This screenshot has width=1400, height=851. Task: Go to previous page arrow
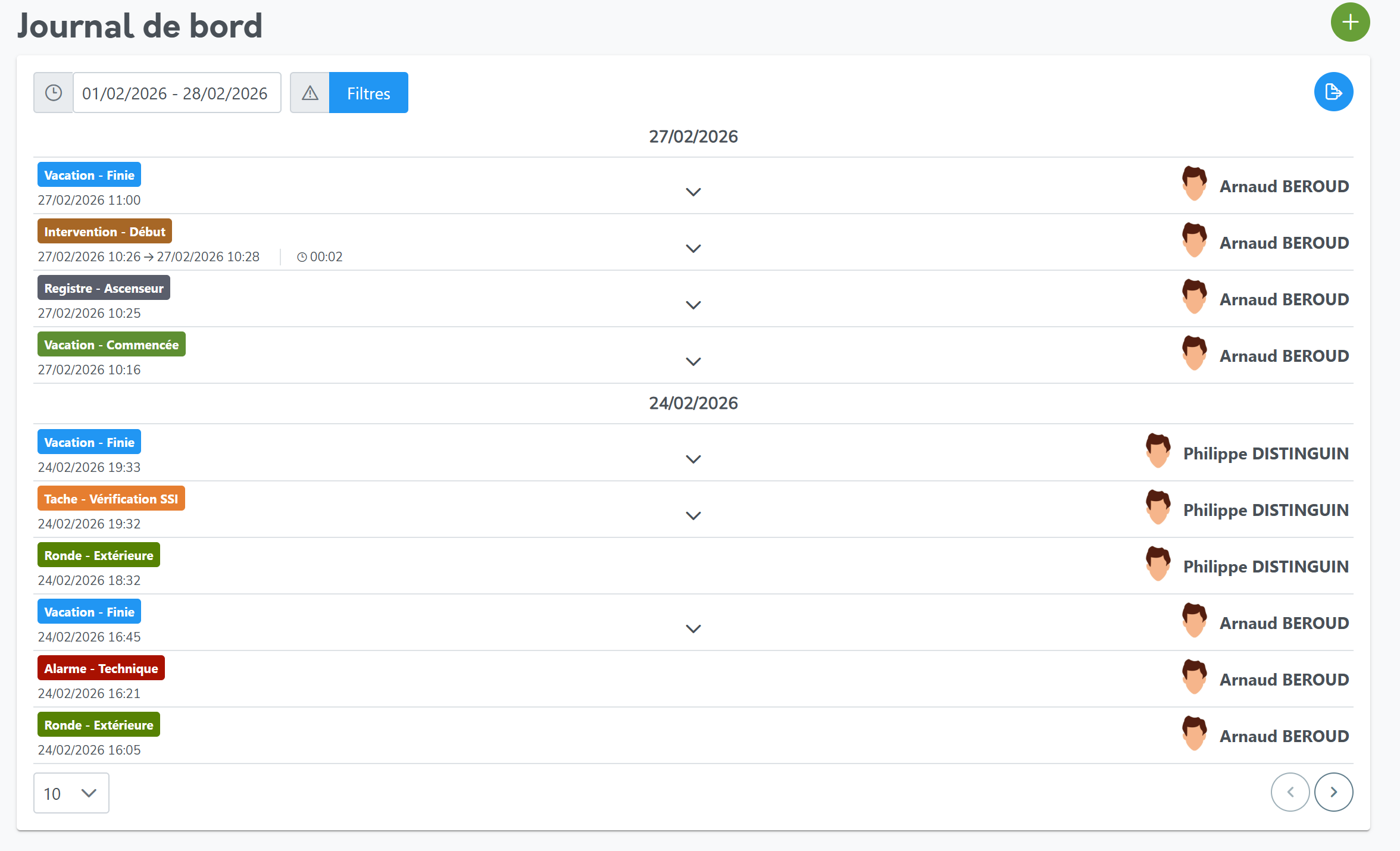[1290, 792]
